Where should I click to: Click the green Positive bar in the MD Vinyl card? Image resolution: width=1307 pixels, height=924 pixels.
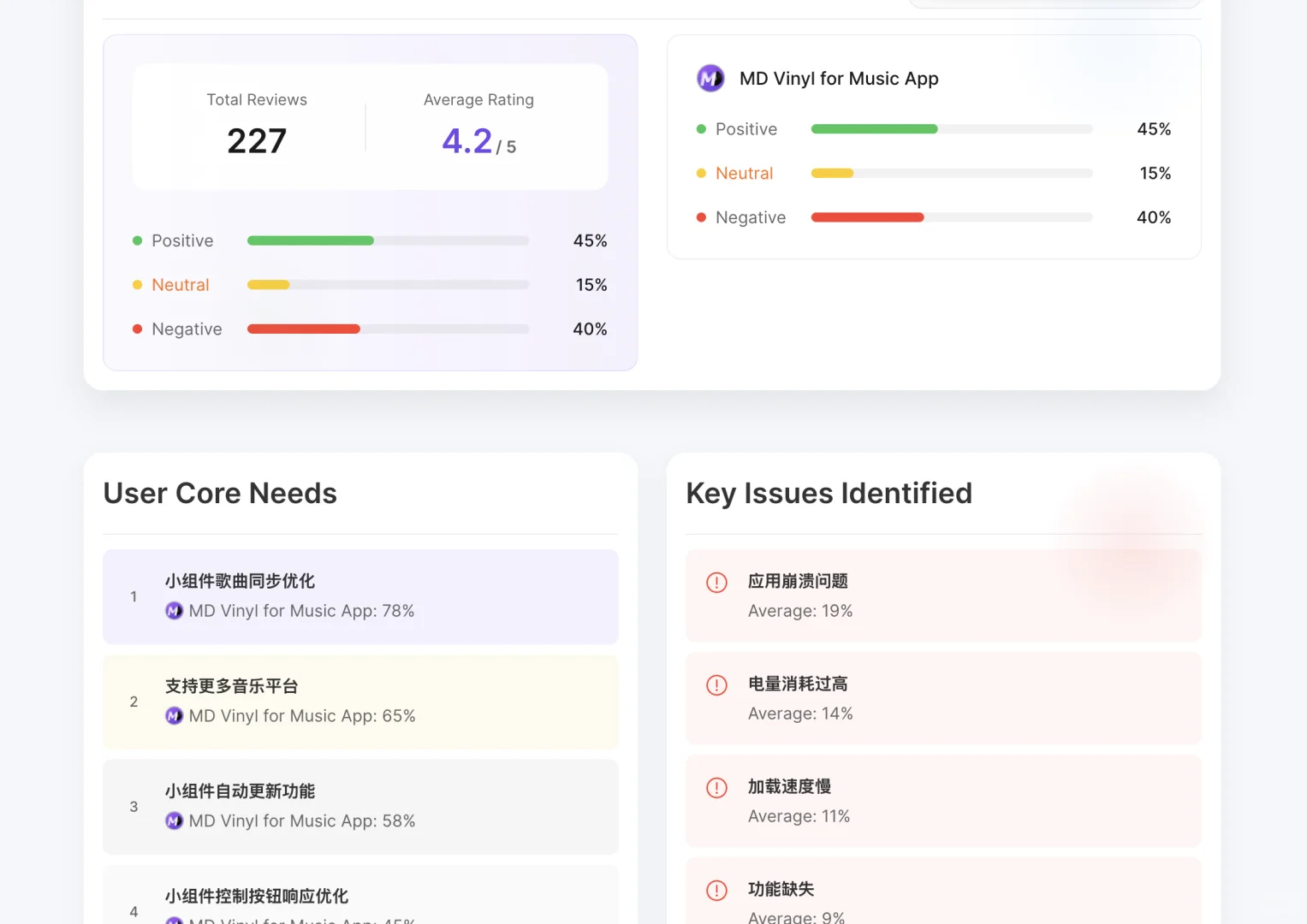[875, 129]
